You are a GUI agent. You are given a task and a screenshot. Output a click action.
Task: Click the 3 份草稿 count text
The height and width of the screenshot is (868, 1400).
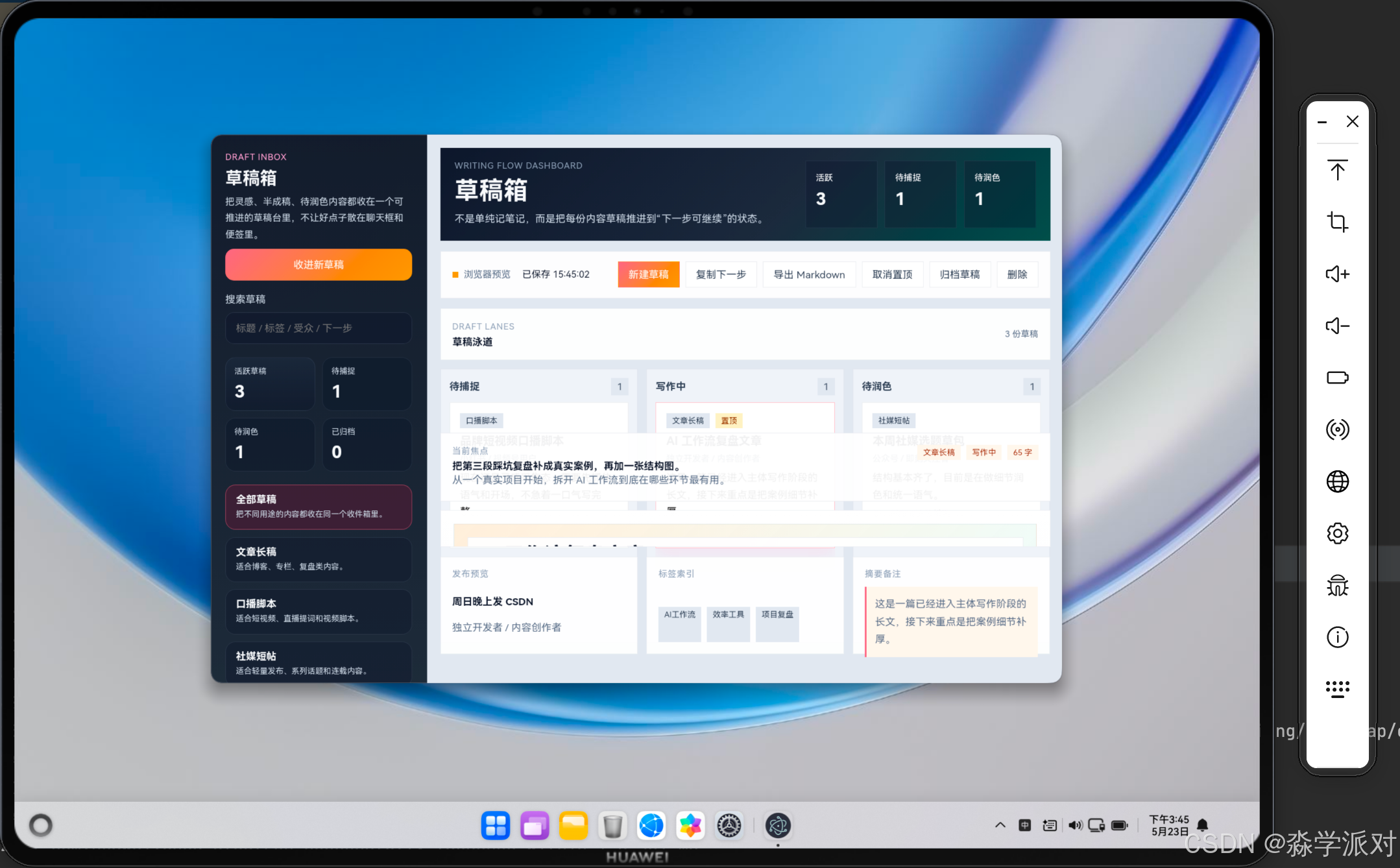(1021, 333)
